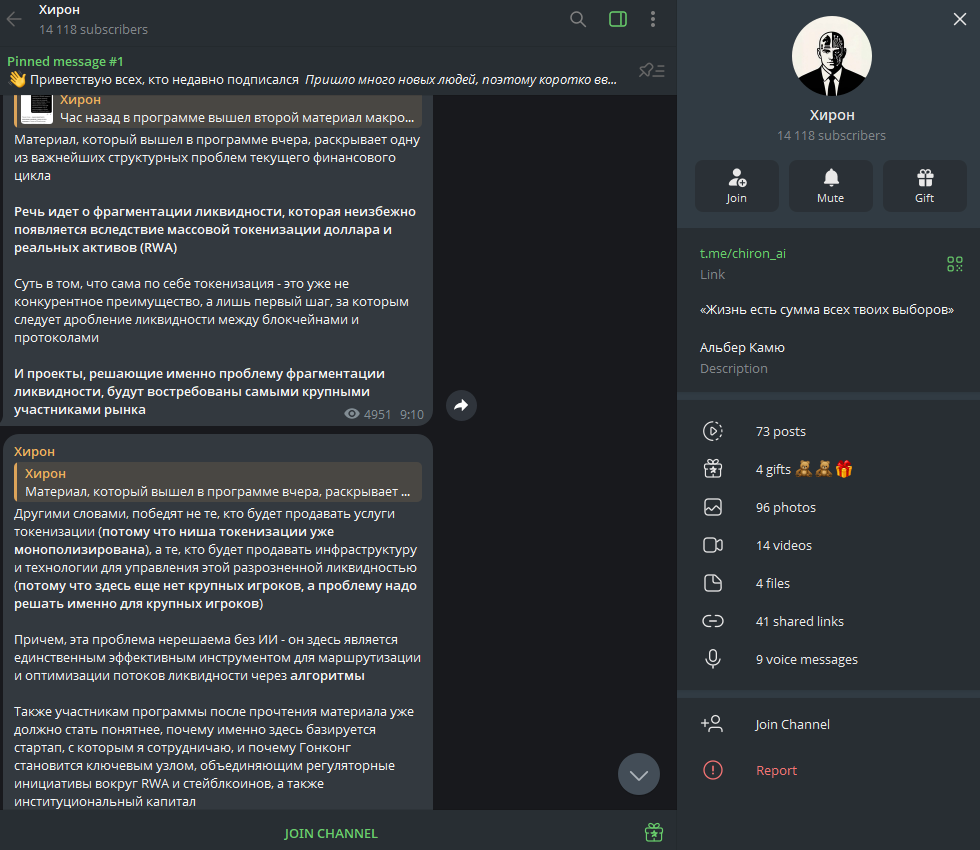
Task: Open the 73 posts section
Action: (828, 431)
